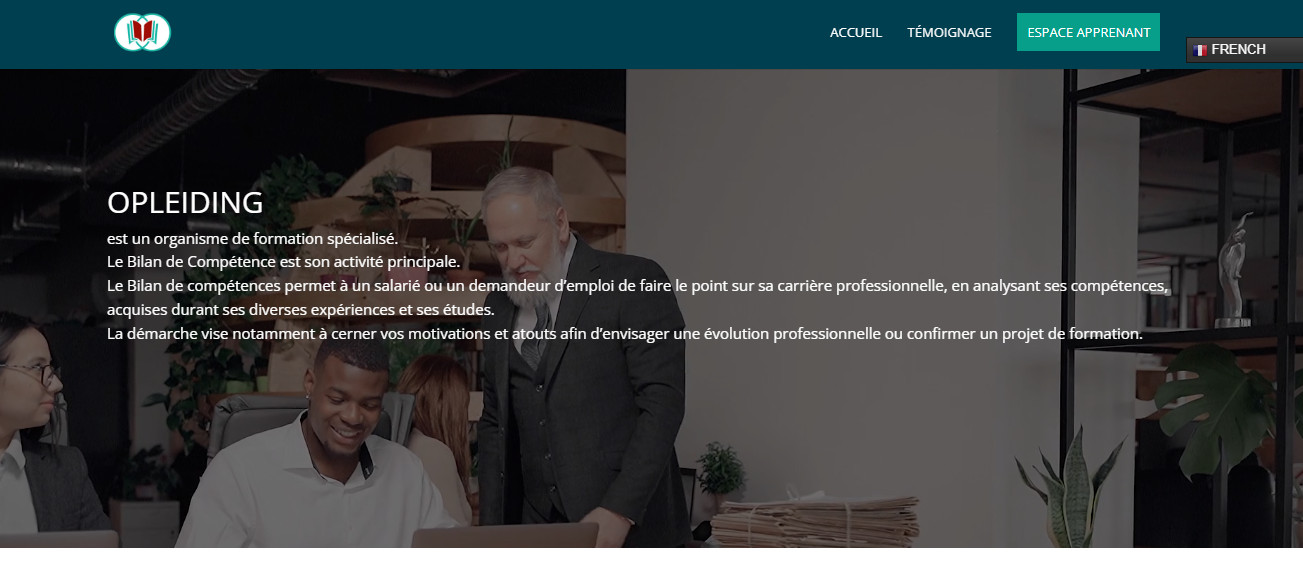Screen dimensions: 1303x583
Task: Open the FRENCH language selector
Action: [1244, 50]
